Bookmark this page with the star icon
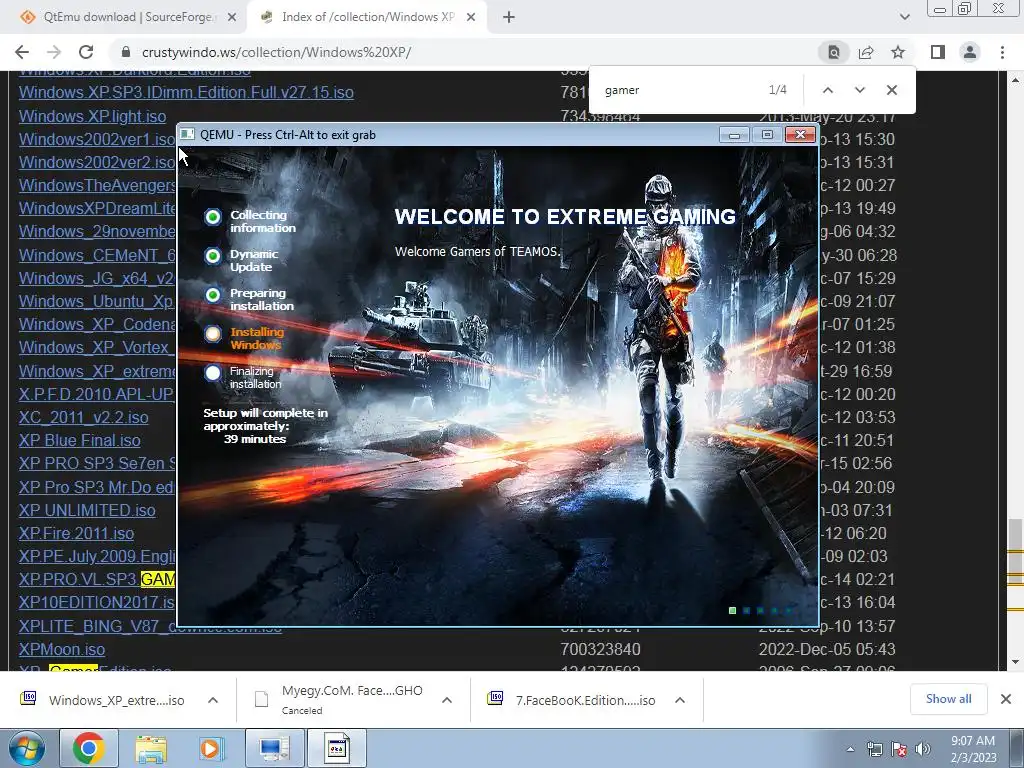 898,52
